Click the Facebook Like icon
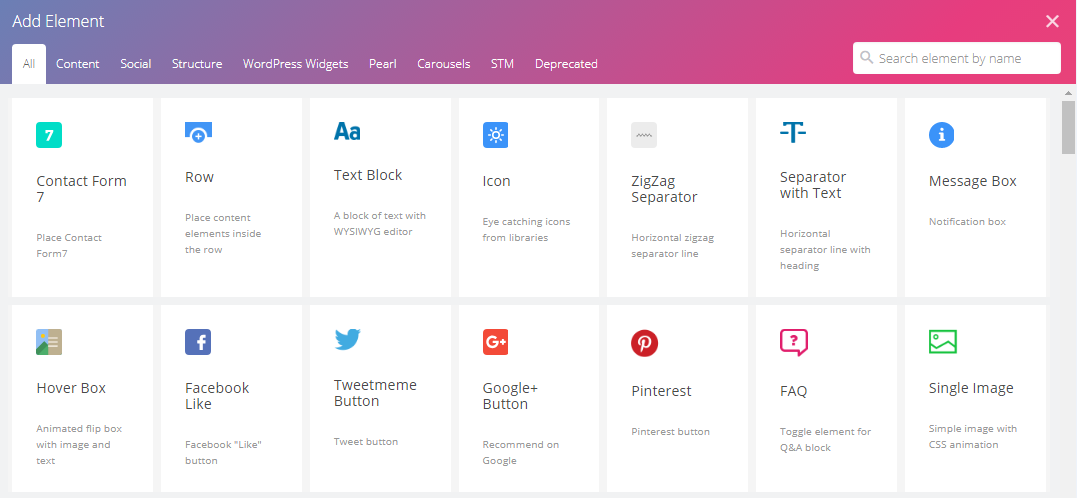Viewport: 1077px width, 498px height. coord(198,342)
